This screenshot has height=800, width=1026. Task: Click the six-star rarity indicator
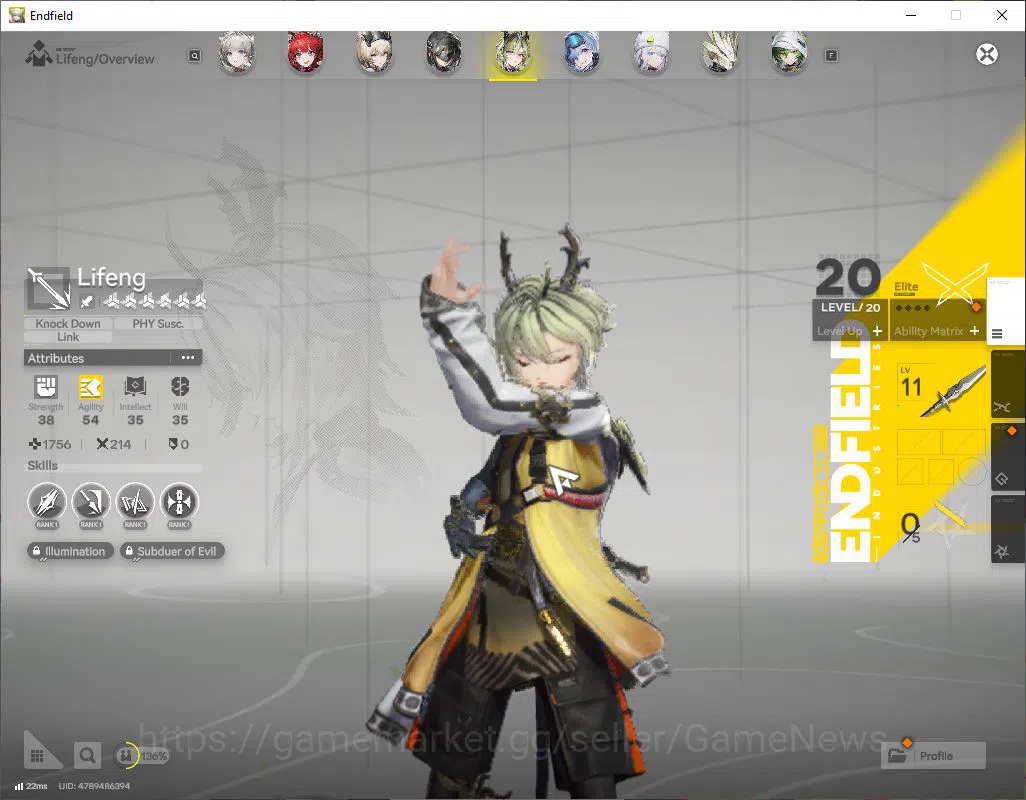click(156, 302)
